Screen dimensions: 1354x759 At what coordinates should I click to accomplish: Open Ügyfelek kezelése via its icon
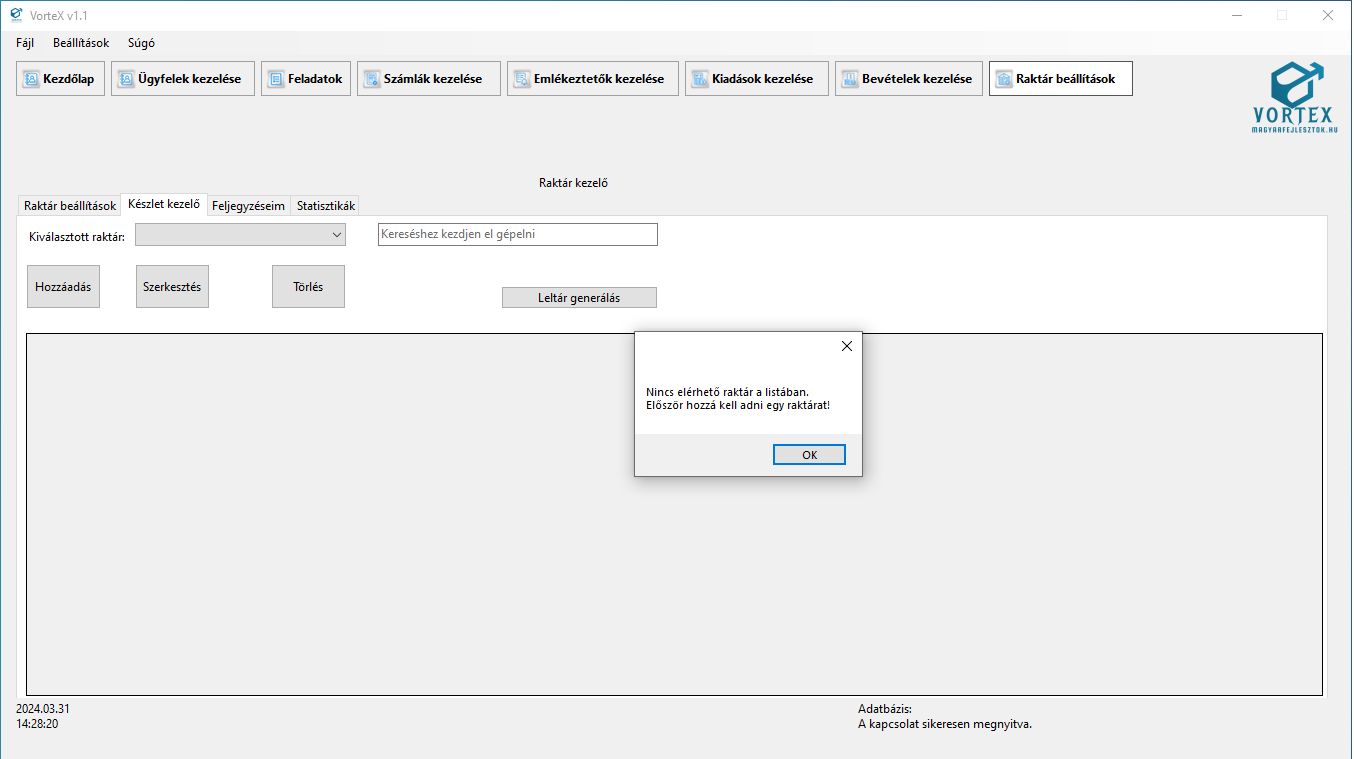(x=126, y=79)
